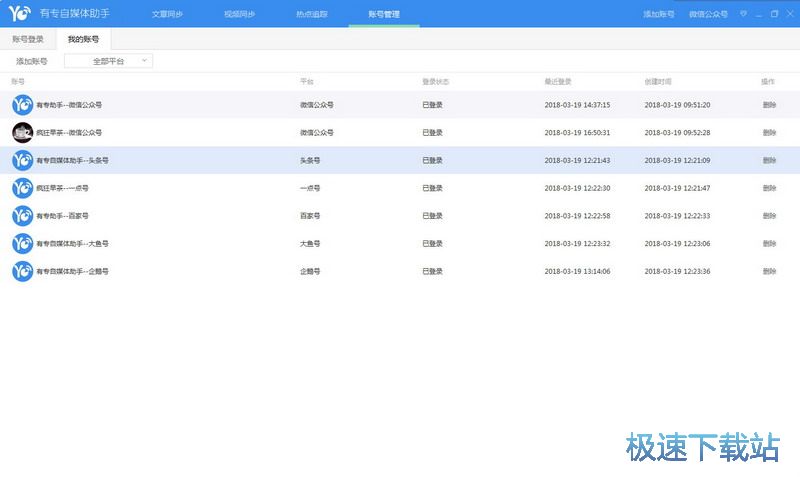
Task: Delete the 有专自媒体助手--头条号 account
Action: coord(769,160)
